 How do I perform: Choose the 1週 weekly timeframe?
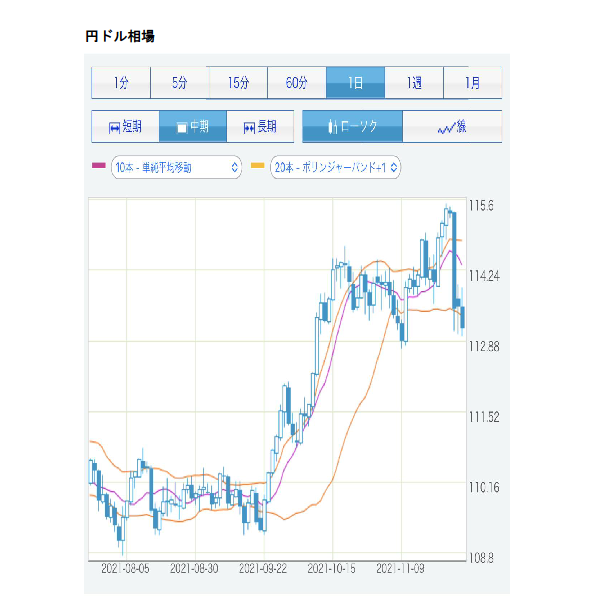pyautogui.click(x=414, y=83)
